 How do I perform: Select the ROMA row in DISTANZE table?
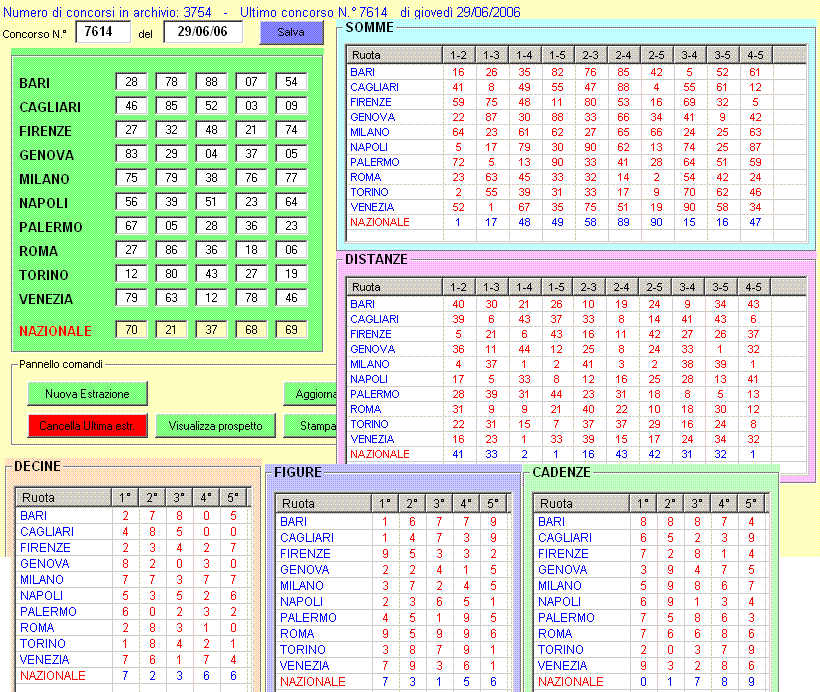(x=576, y=409)
